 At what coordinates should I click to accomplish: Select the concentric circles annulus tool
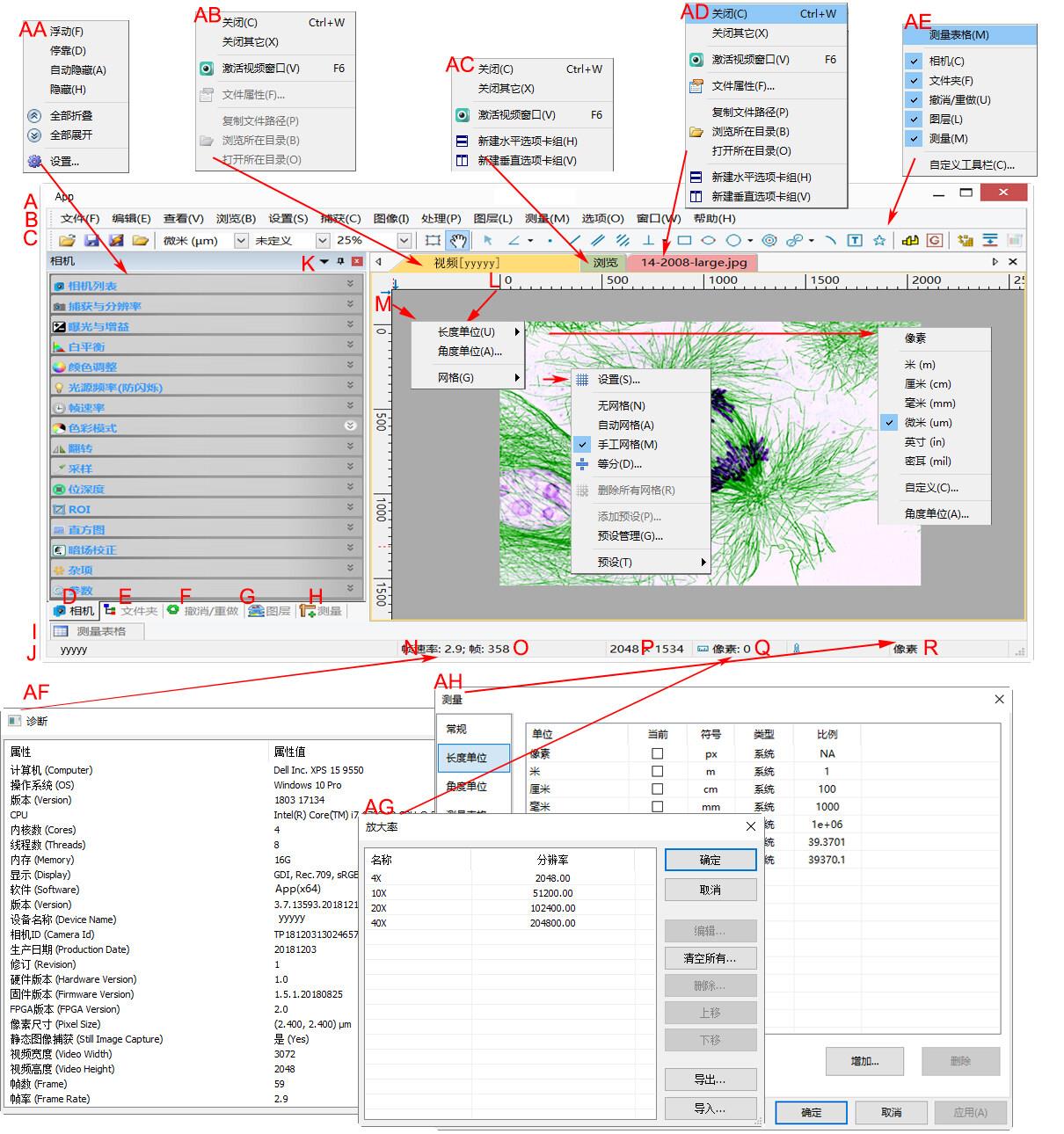tap(769, 240)
